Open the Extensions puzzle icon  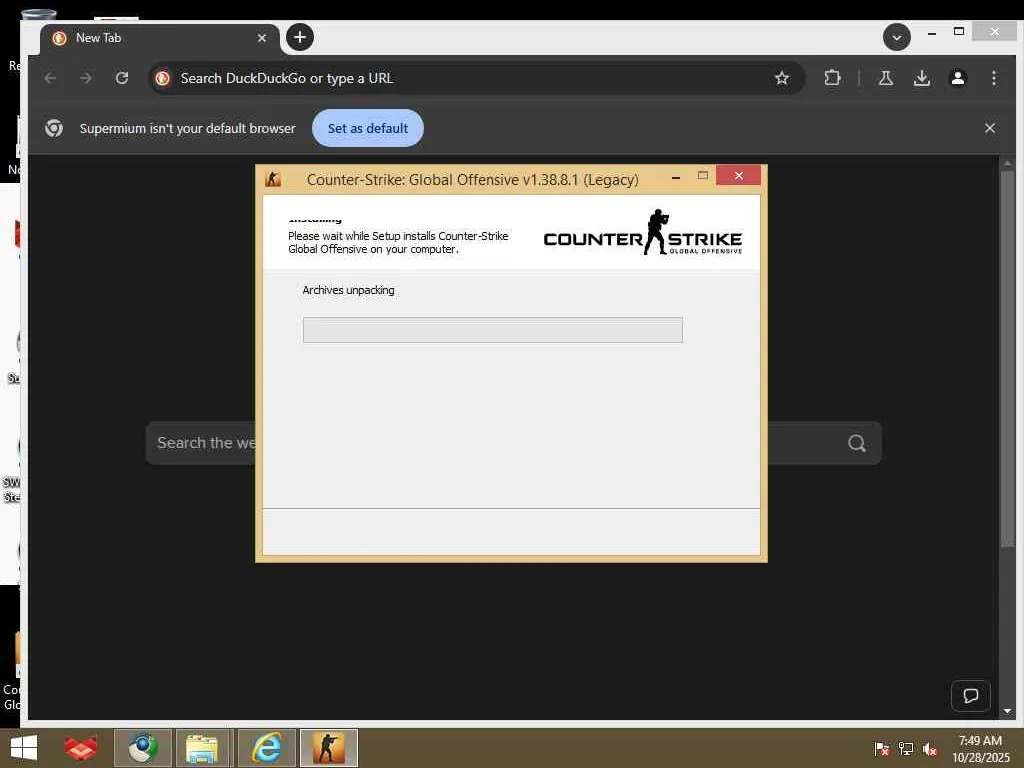[x=832, y=78]
